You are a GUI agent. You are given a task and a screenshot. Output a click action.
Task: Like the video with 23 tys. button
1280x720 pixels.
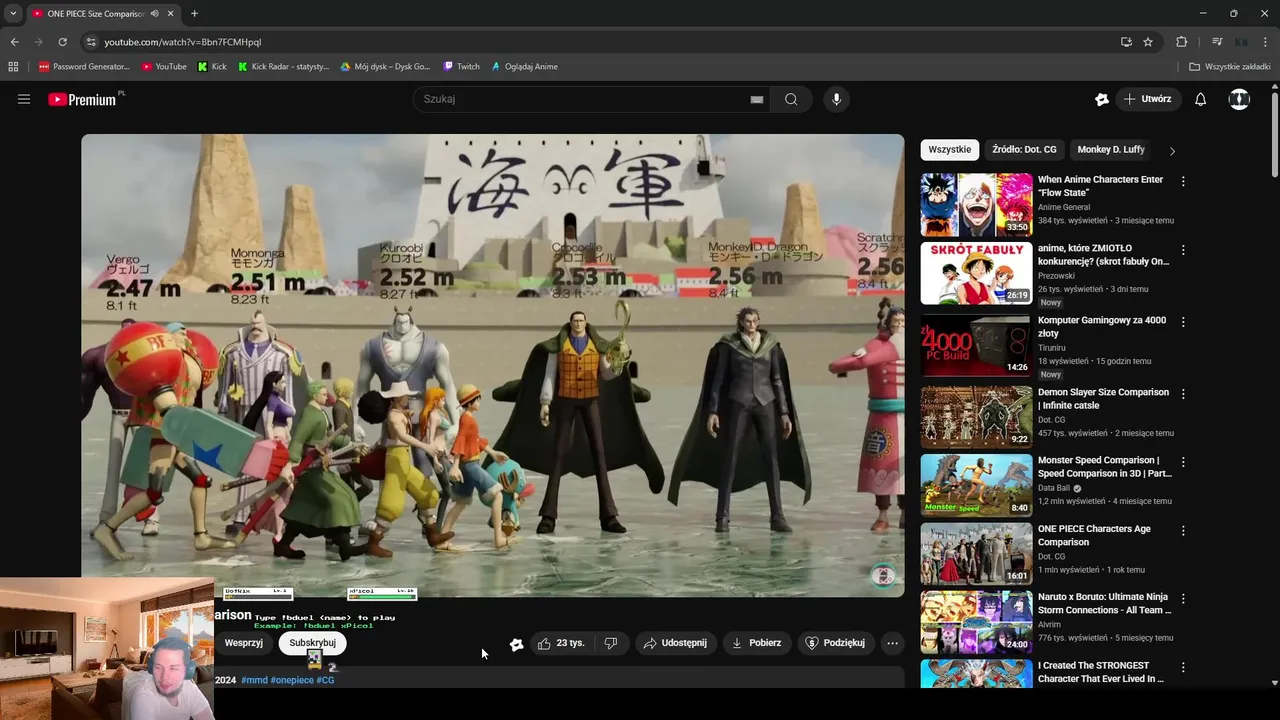pyautogui.click(x=561, y=643)
